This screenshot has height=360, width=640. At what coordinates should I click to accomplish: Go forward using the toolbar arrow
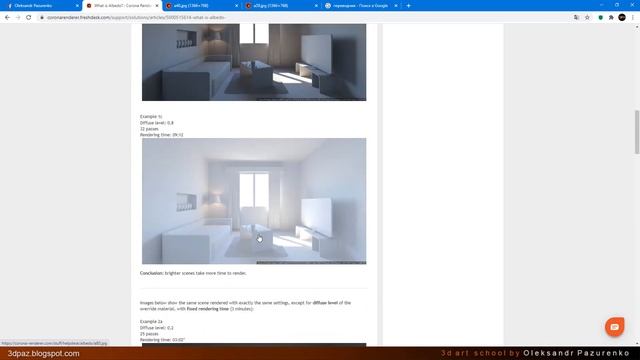click(18, 18)
